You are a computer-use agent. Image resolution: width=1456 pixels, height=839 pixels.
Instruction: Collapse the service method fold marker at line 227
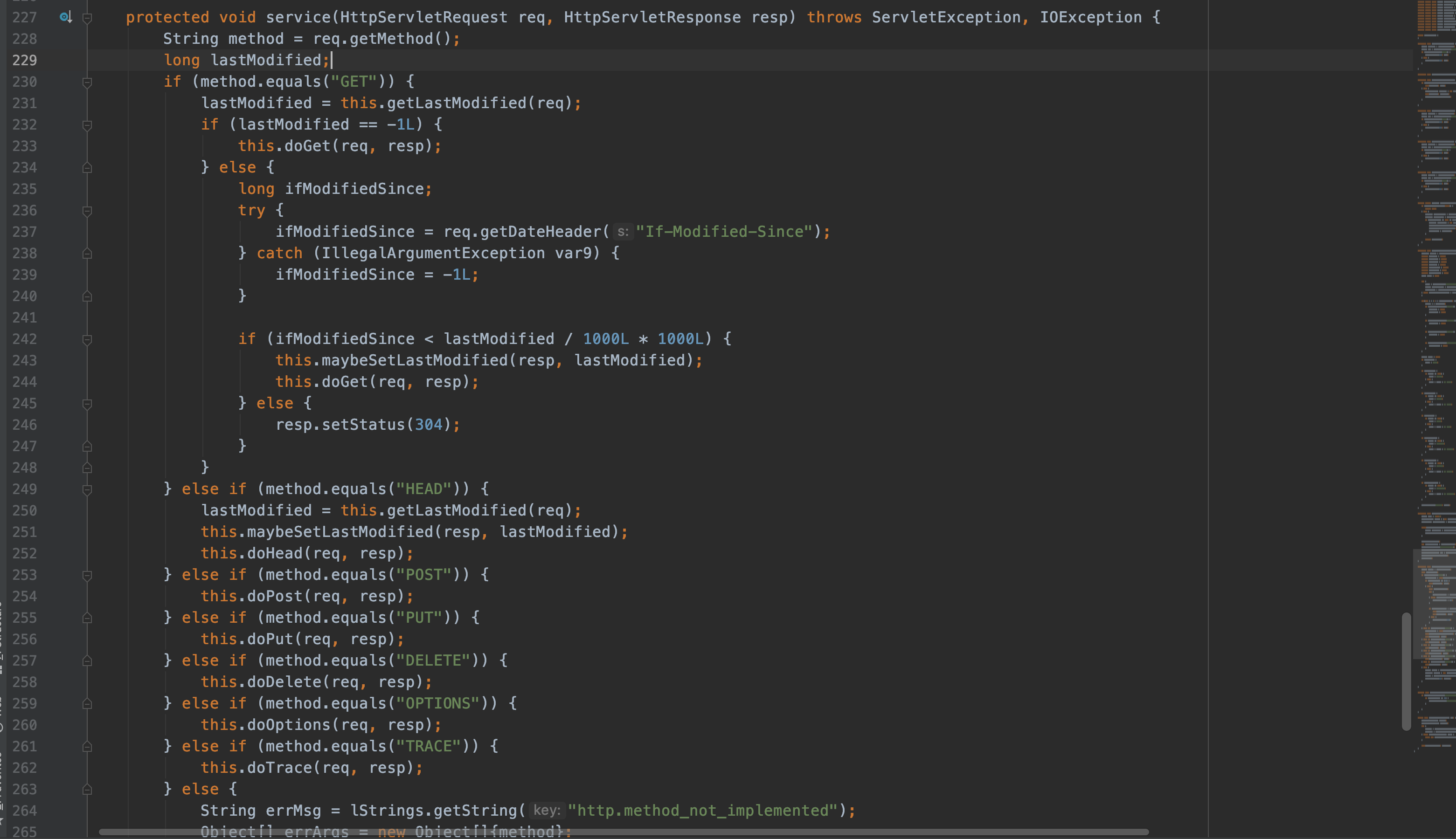[x=87, y=18]
